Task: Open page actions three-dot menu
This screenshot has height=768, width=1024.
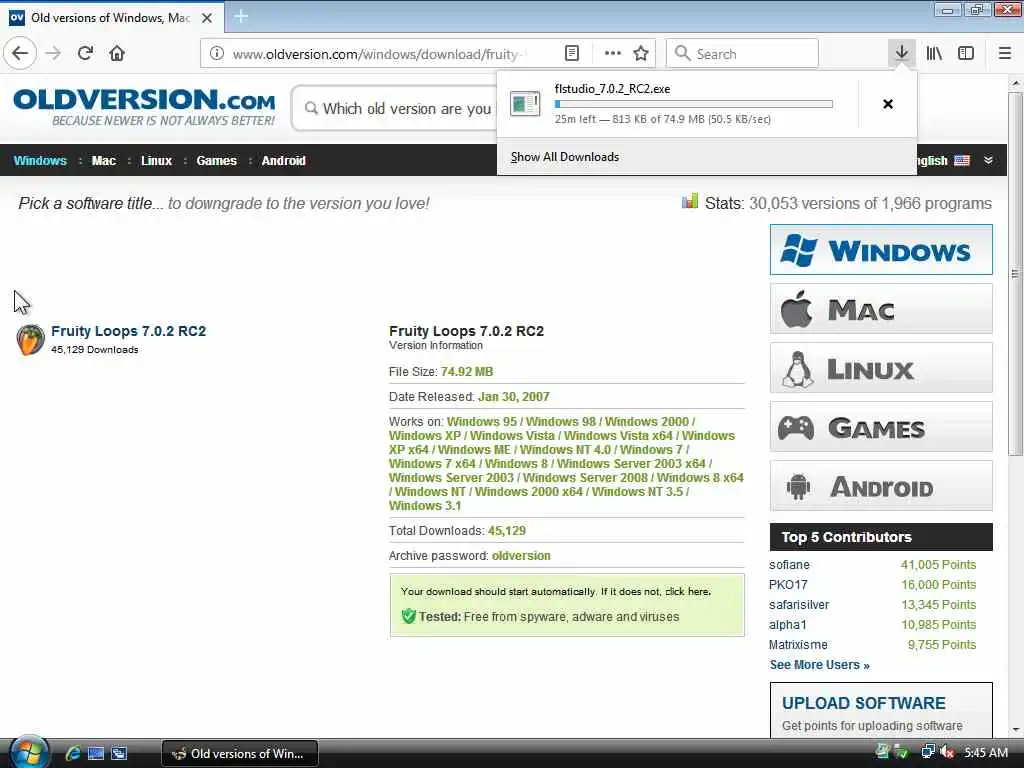Action: click(613, 54)
